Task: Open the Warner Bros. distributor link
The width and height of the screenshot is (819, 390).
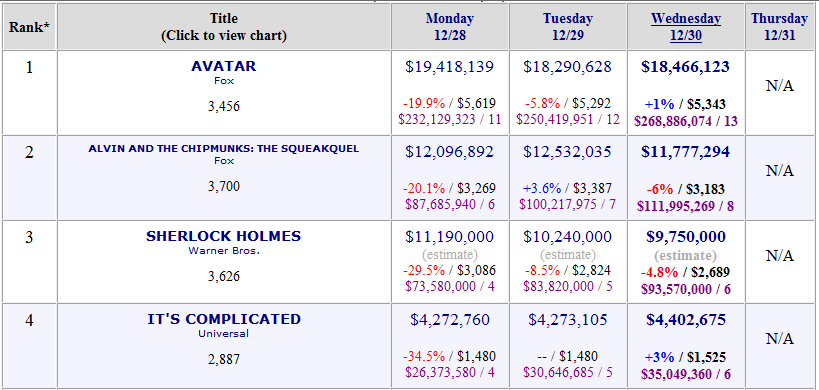Action: (224, 250)
